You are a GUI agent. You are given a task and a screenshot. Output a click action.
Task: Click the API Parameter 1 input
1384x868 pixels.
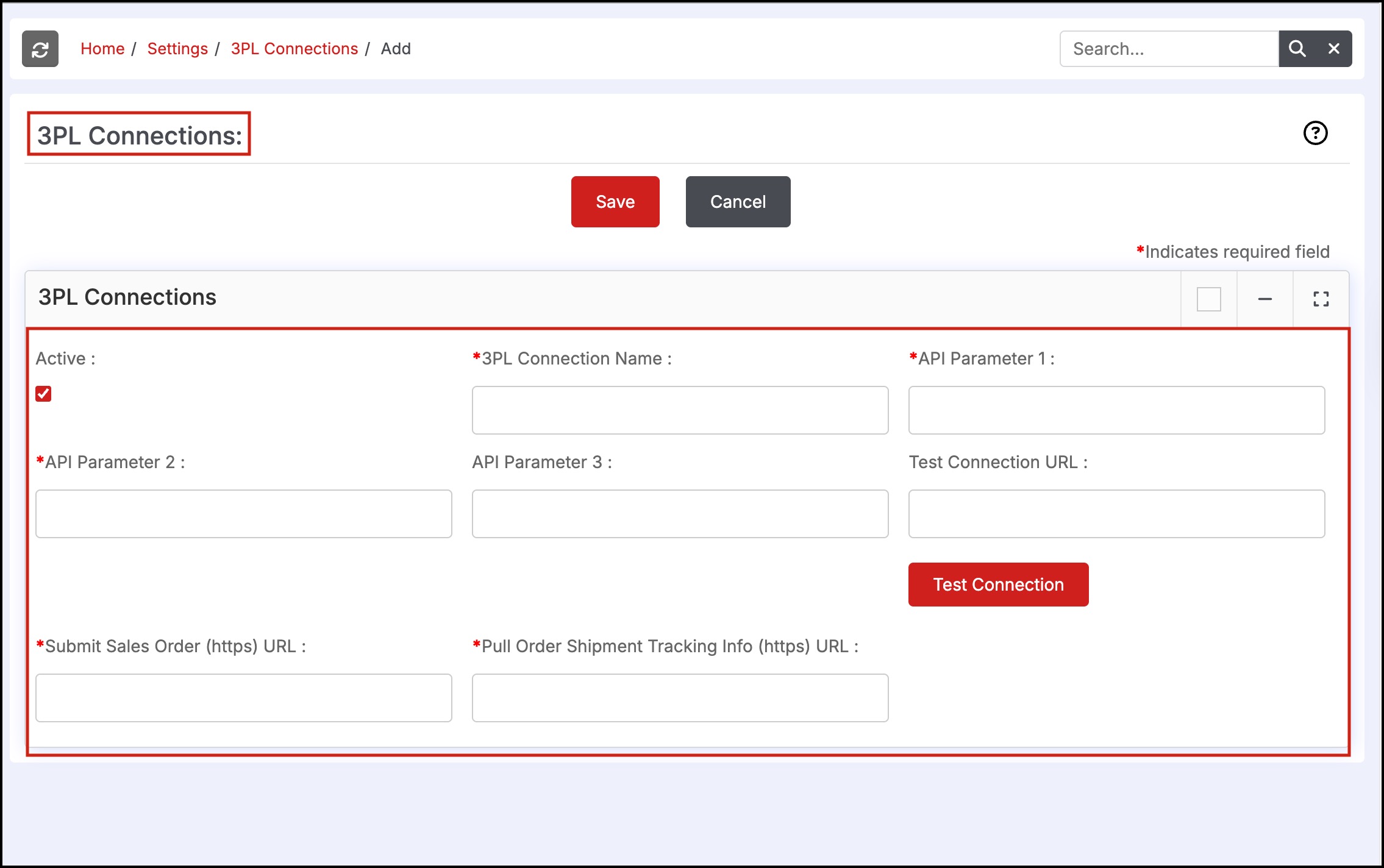click(x=1116, y=410)
